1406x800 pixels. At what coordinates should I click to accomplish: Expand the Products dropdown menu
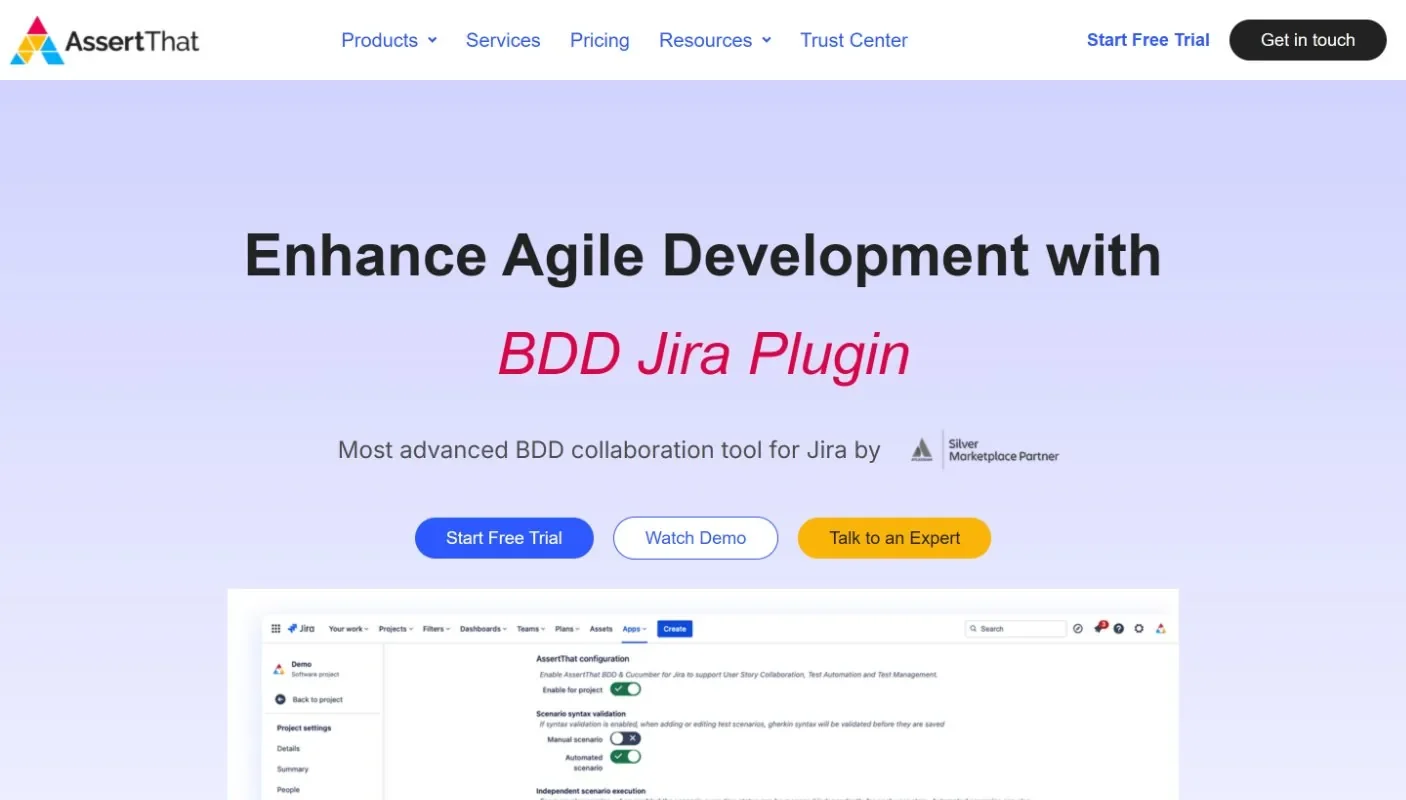(x=389, y=40)
